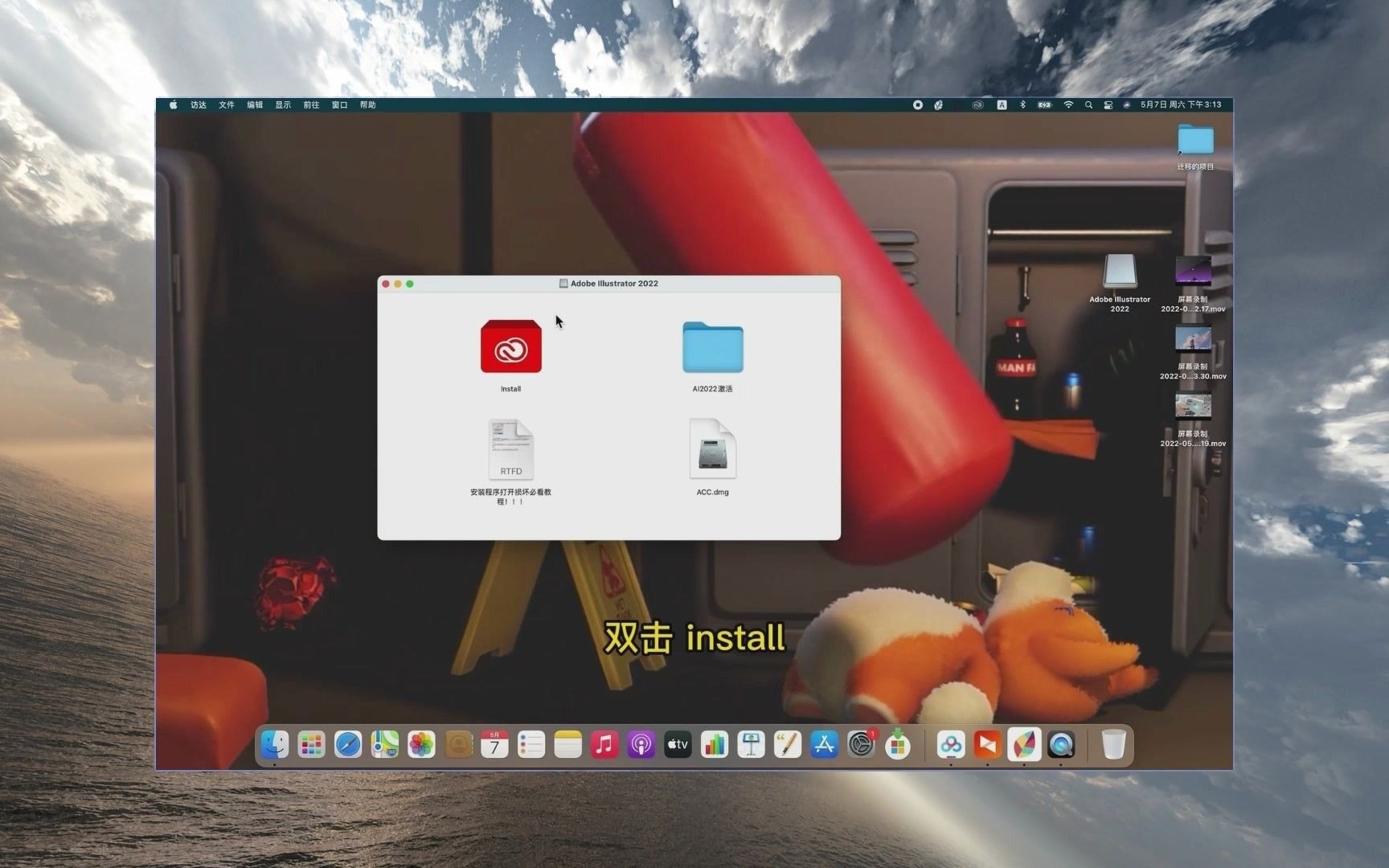Screen dimensions: 1389x868
Task: Select screen recording 2022-0...3.30.mov thumbnail
Action: click(1193, 339)
